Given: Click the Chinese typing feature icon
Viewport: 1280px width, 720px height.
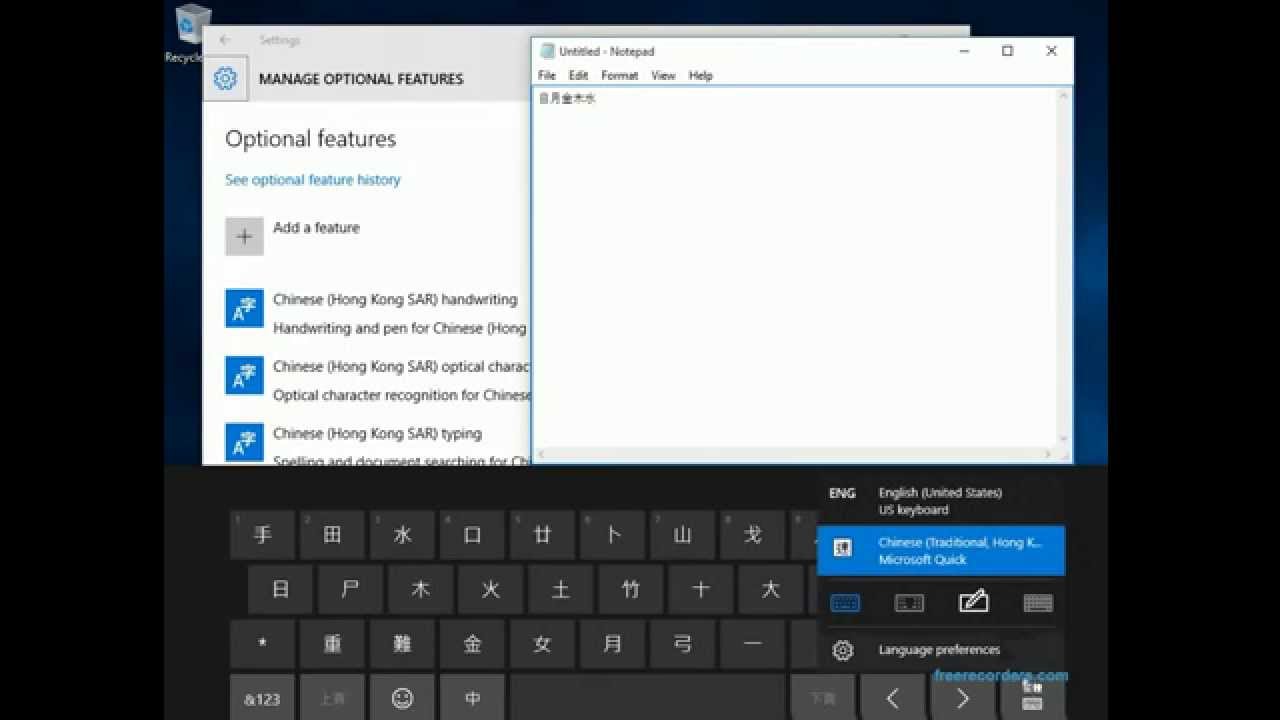Looking at the screenshot, I should tap(244, 443).
